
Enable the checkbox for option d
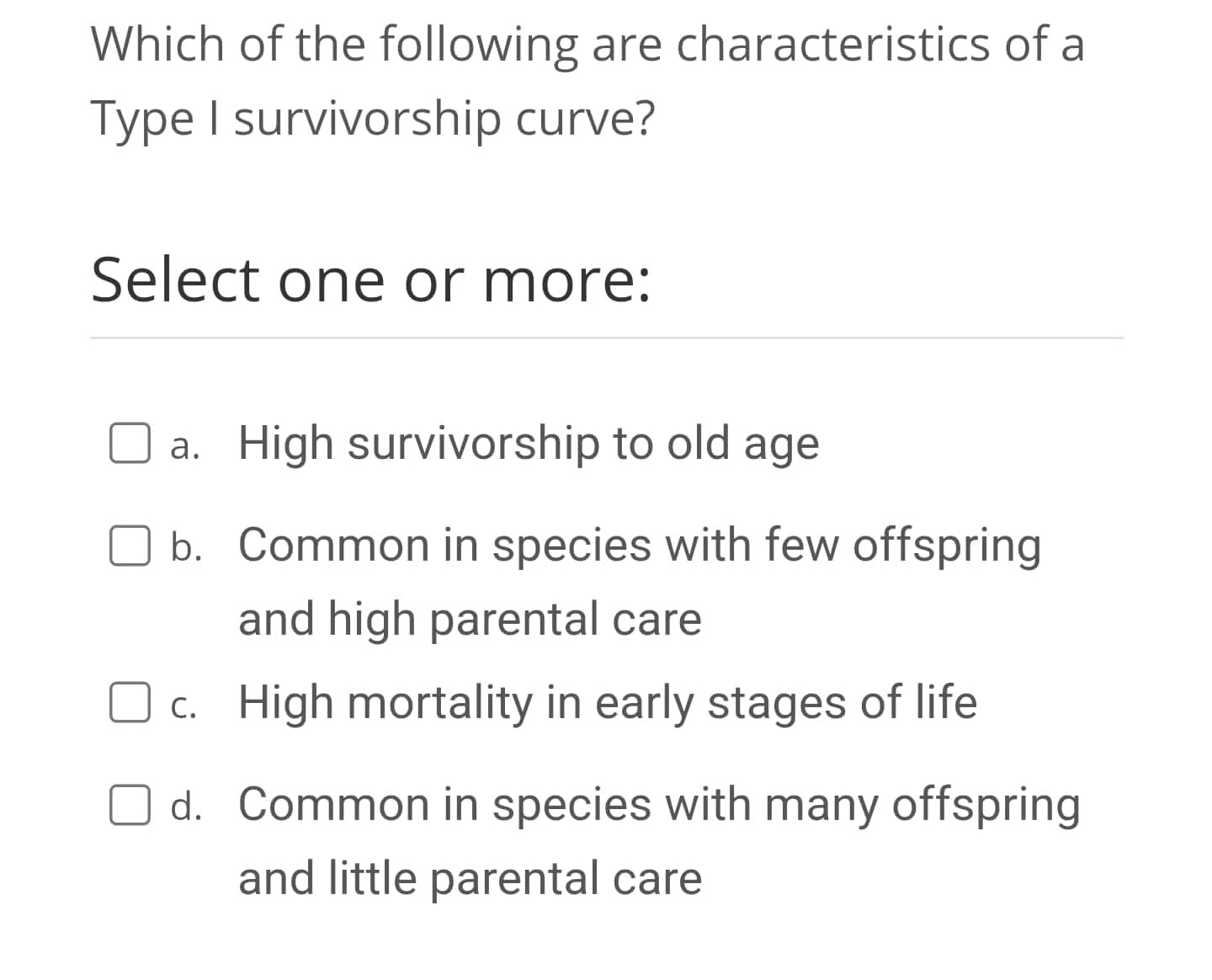(130, 806)
